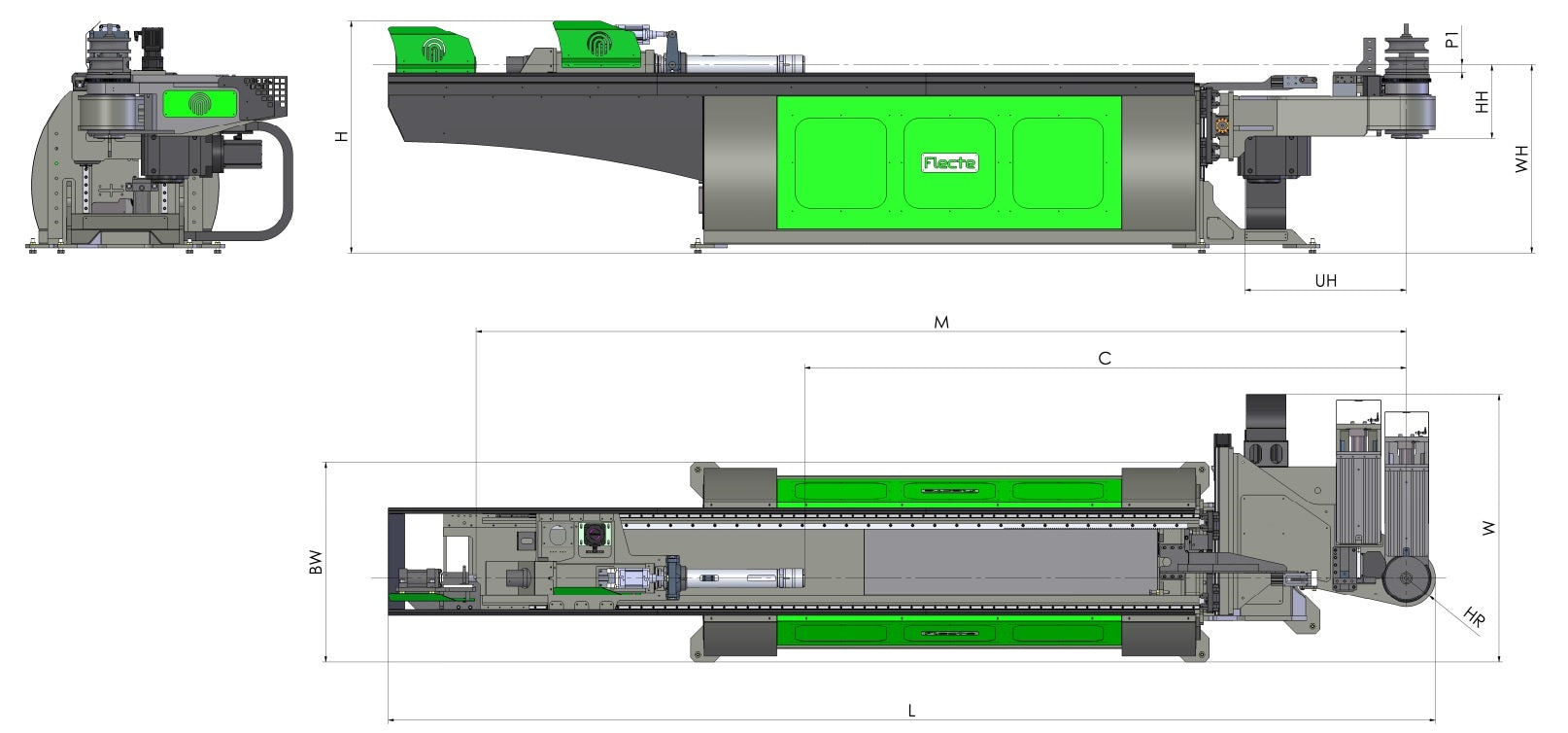This screenshot has width=1568, height=733.
Task: Click the W dimension label at right
Action: click(1487, 528)
